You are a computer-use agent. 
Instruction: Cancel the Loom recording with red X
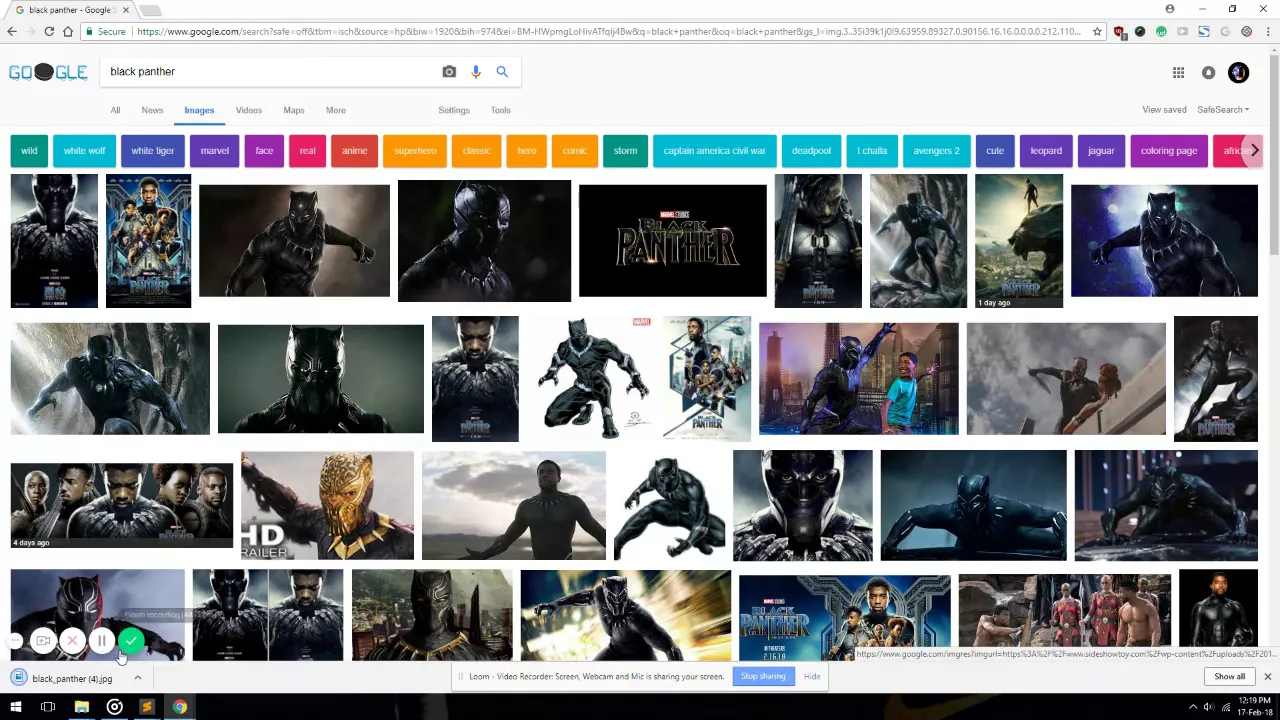pos(72,641)
